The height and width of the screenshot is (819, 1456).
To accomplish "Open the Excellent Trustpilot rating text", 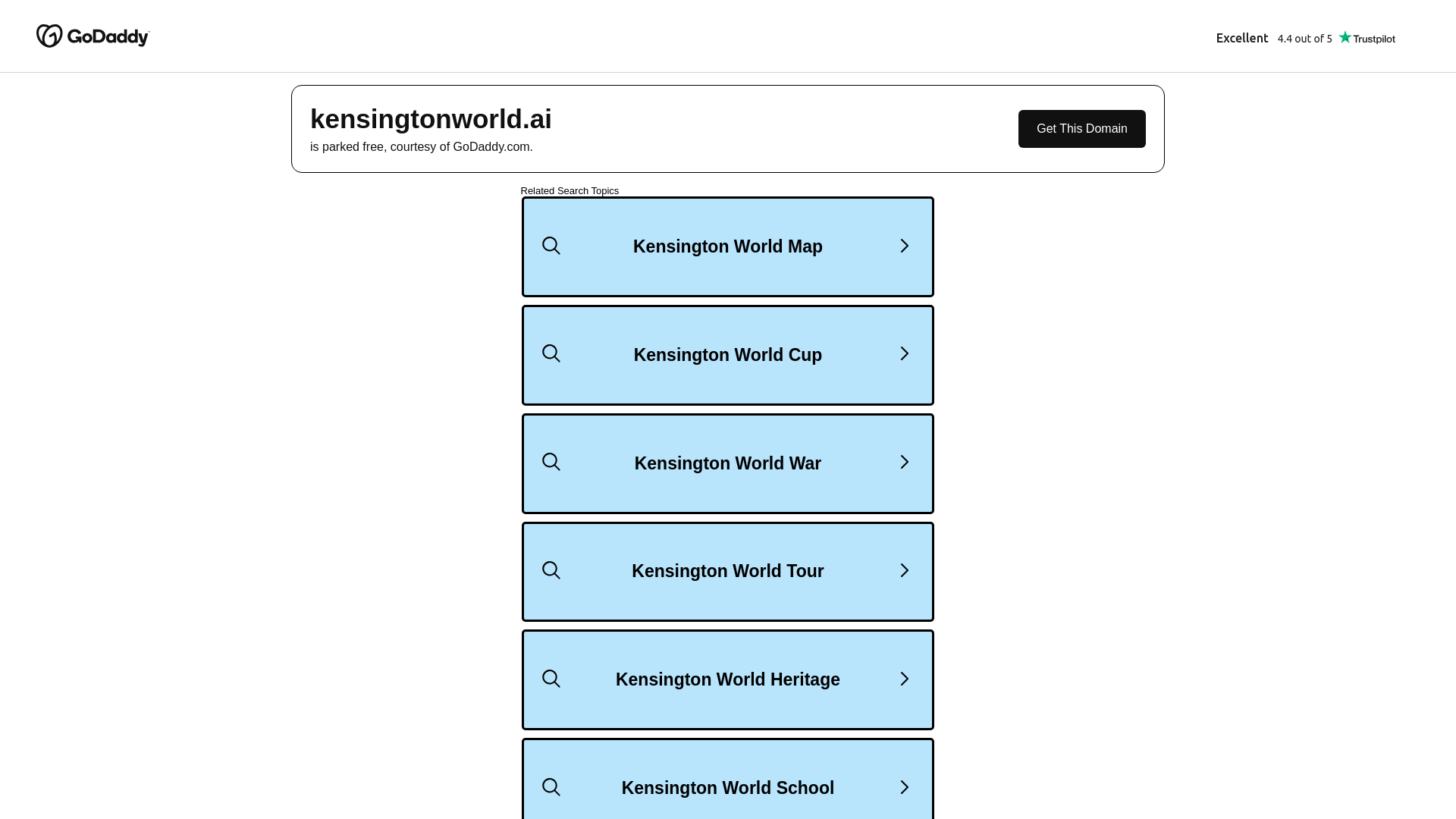I will click(x=1242, y=38).
